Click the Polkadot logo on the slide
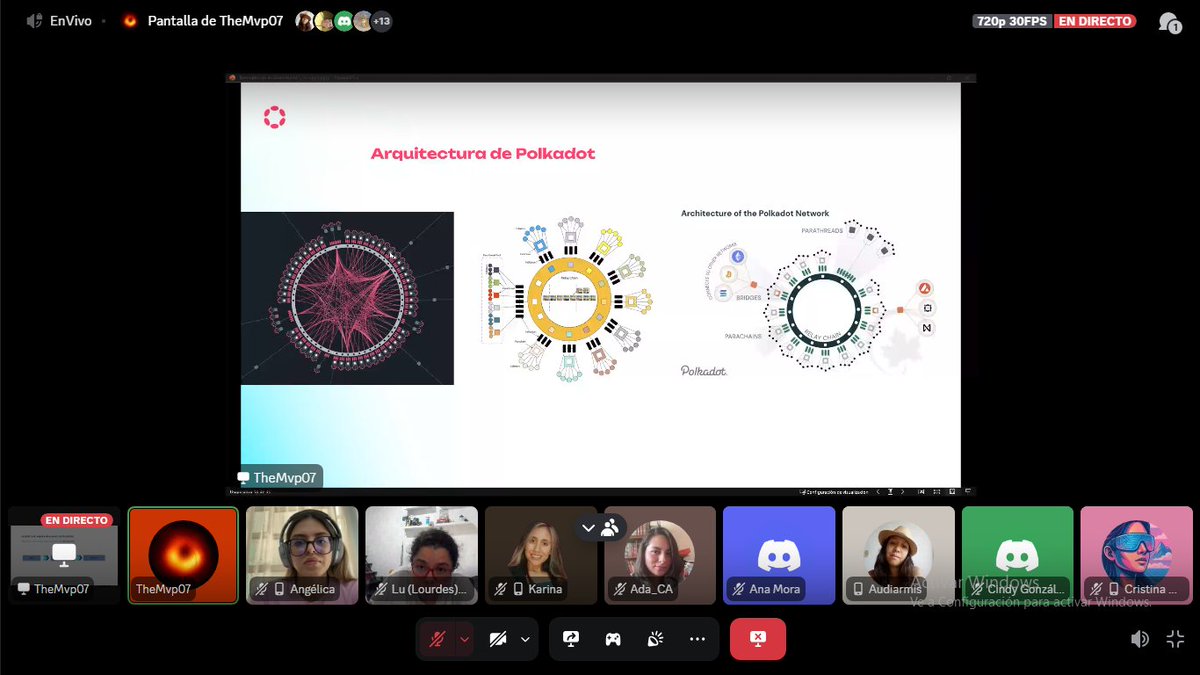 274,118
